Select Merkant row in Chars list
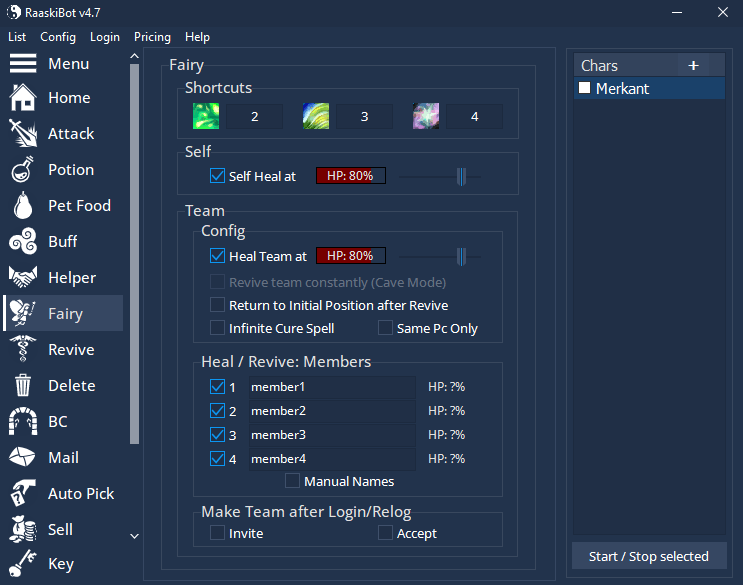Viewport: 743px width, 585px height. click(649, 88)
